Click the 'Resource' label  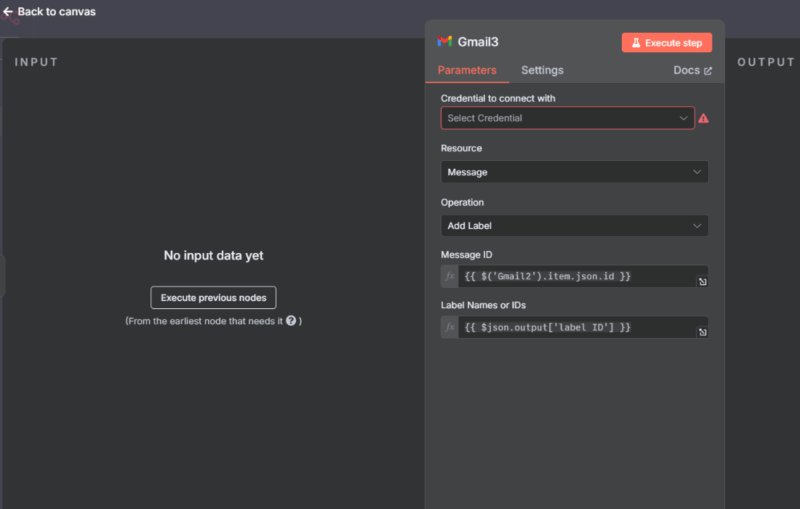tap(461, 148)
